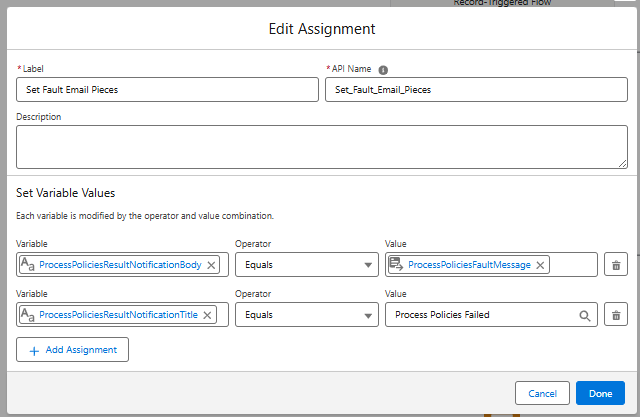640x417 pixels.
Task: Confirm changes with the Done button
Action: (600, 394)
